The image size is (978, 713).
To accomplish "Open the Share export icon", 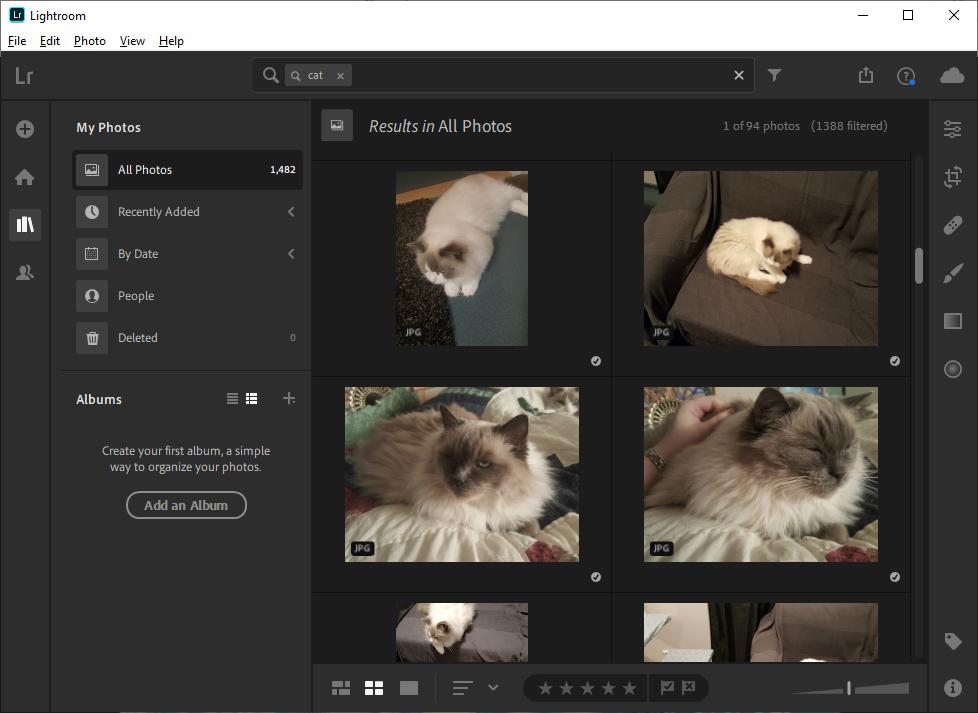I will 866,75.
